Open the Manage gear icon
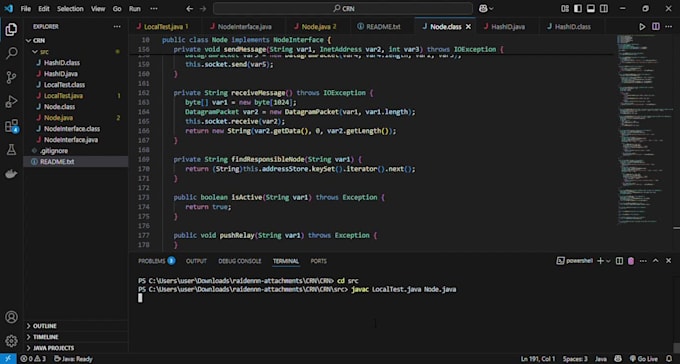Viewport: 680px width, 364px height. 11,341
